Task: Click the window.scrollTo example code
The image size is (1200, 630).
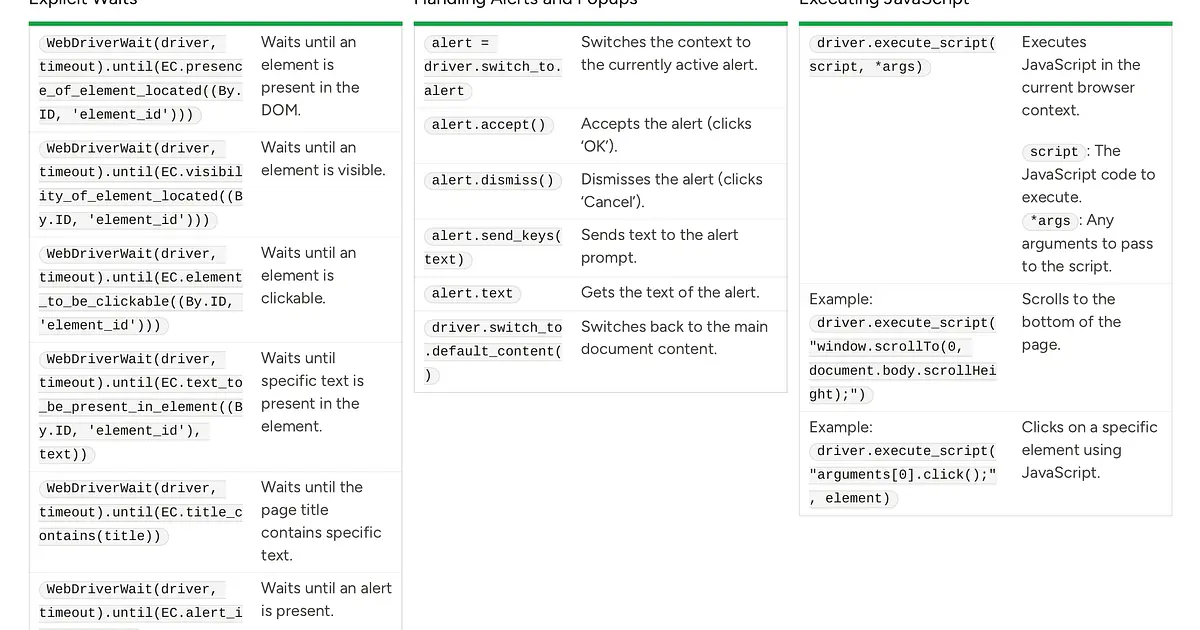Action: point(904,358)
